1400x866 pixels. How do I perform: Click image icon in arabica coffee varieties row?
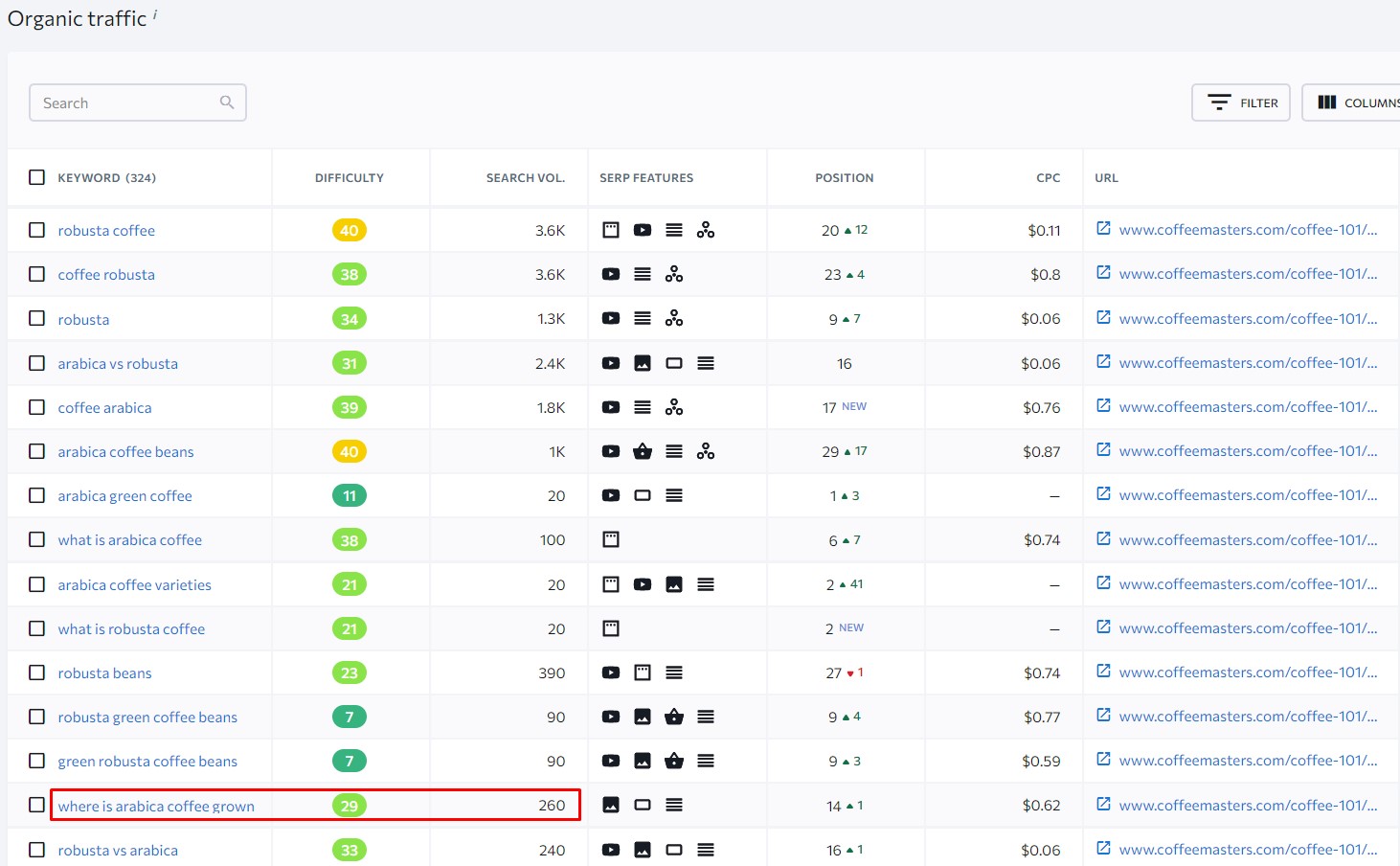coord(674,584)
